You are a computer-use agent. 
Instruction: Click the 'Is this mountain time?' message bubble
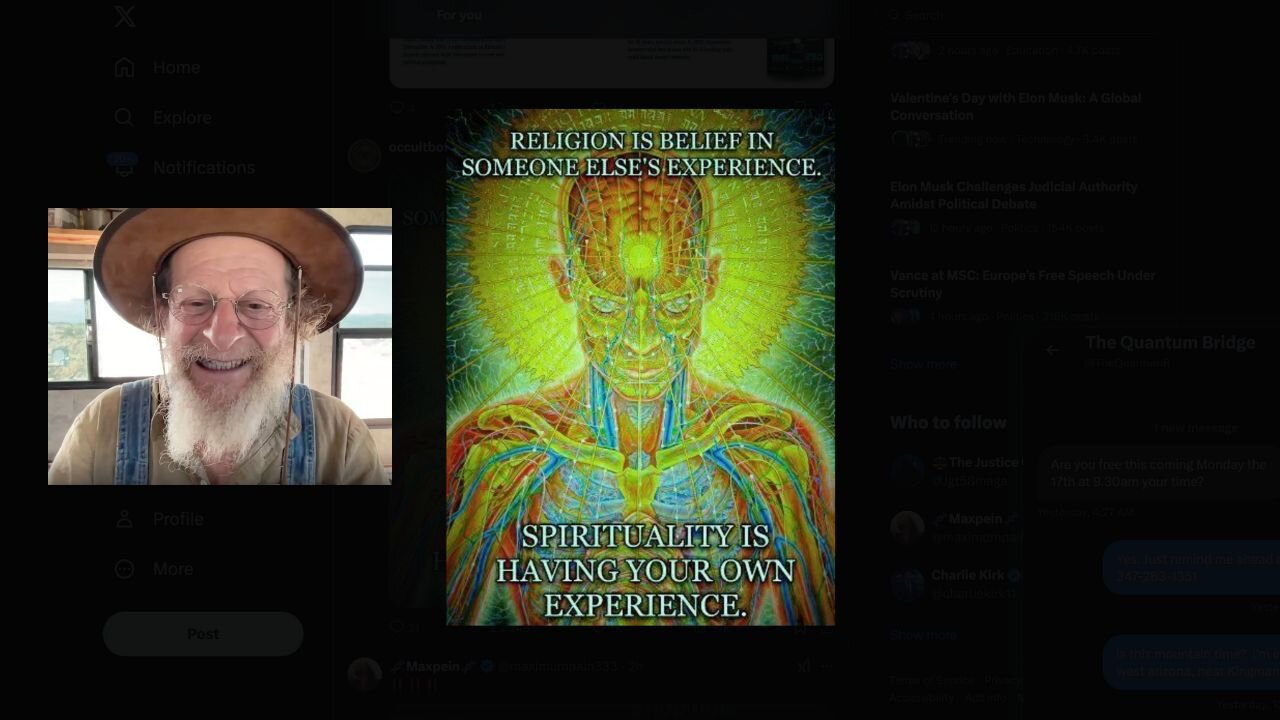click(1192, 662)
